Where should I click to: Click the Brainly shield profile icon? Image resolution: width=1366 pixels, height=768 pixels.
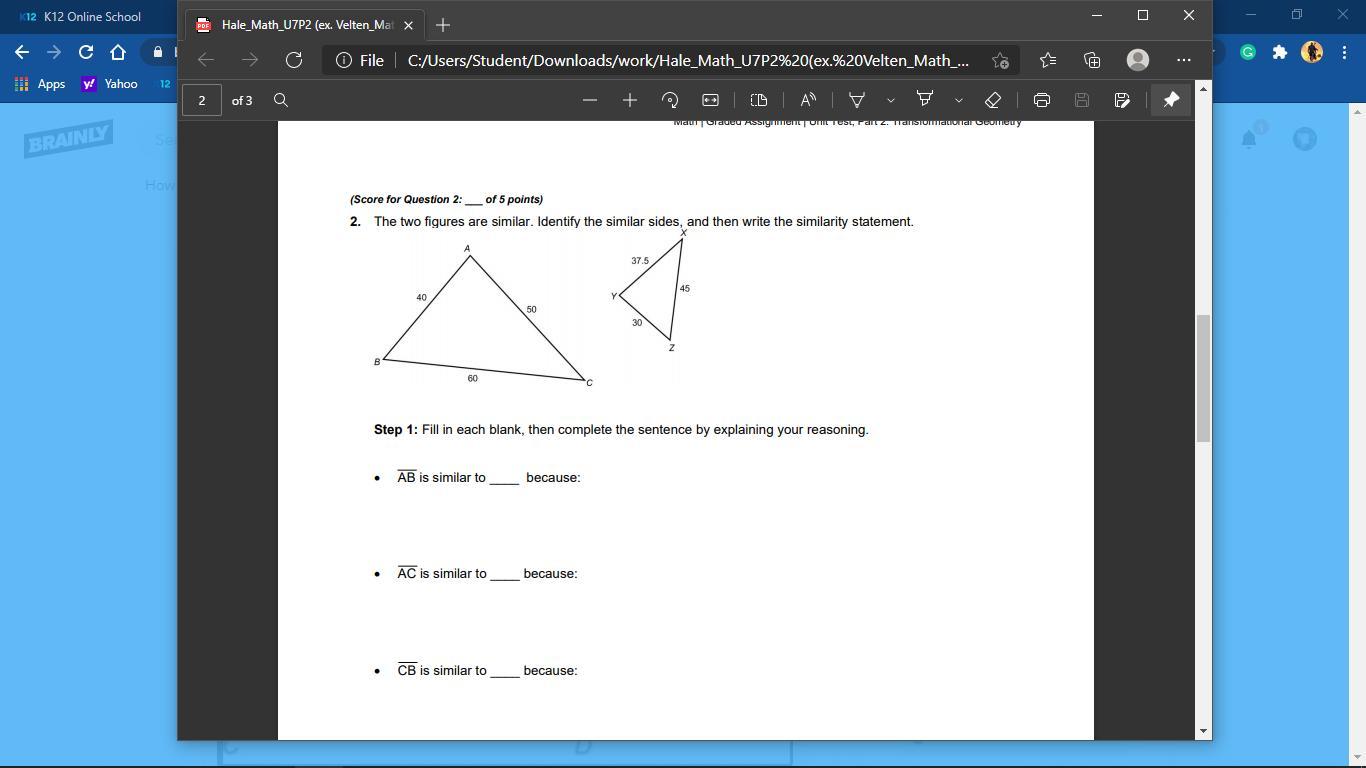click(x=1305, y=139)
